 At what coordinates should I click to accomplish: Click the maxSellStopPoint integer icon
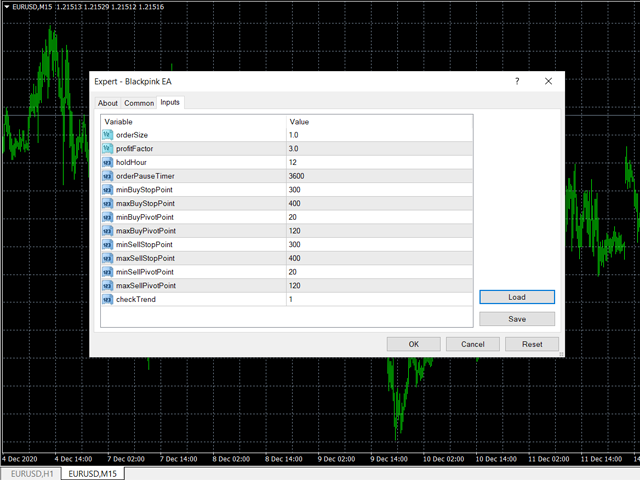pyautogui.click(x=107, y=258)
